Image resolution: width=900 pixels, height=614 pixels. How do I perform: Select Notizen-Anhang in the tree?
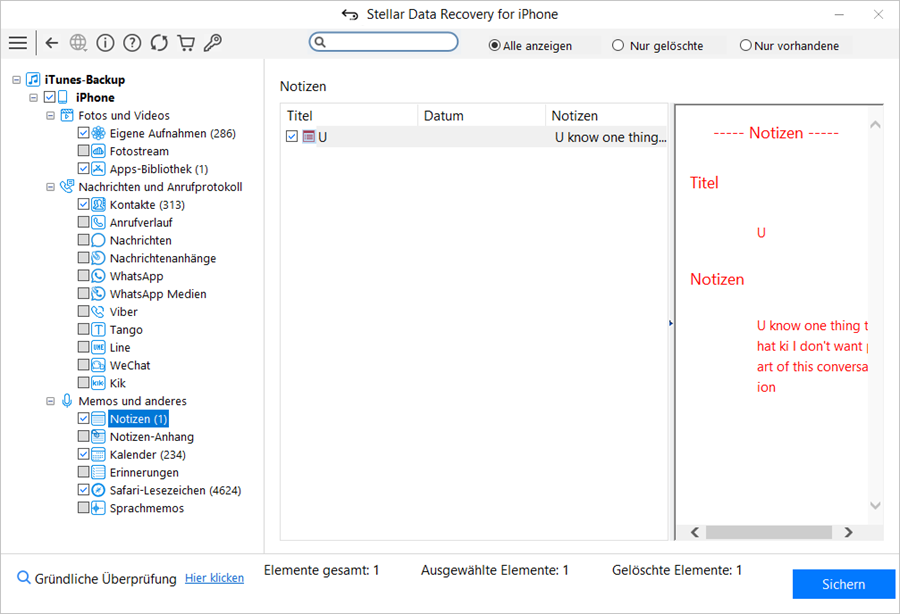[x=152, y=437]
